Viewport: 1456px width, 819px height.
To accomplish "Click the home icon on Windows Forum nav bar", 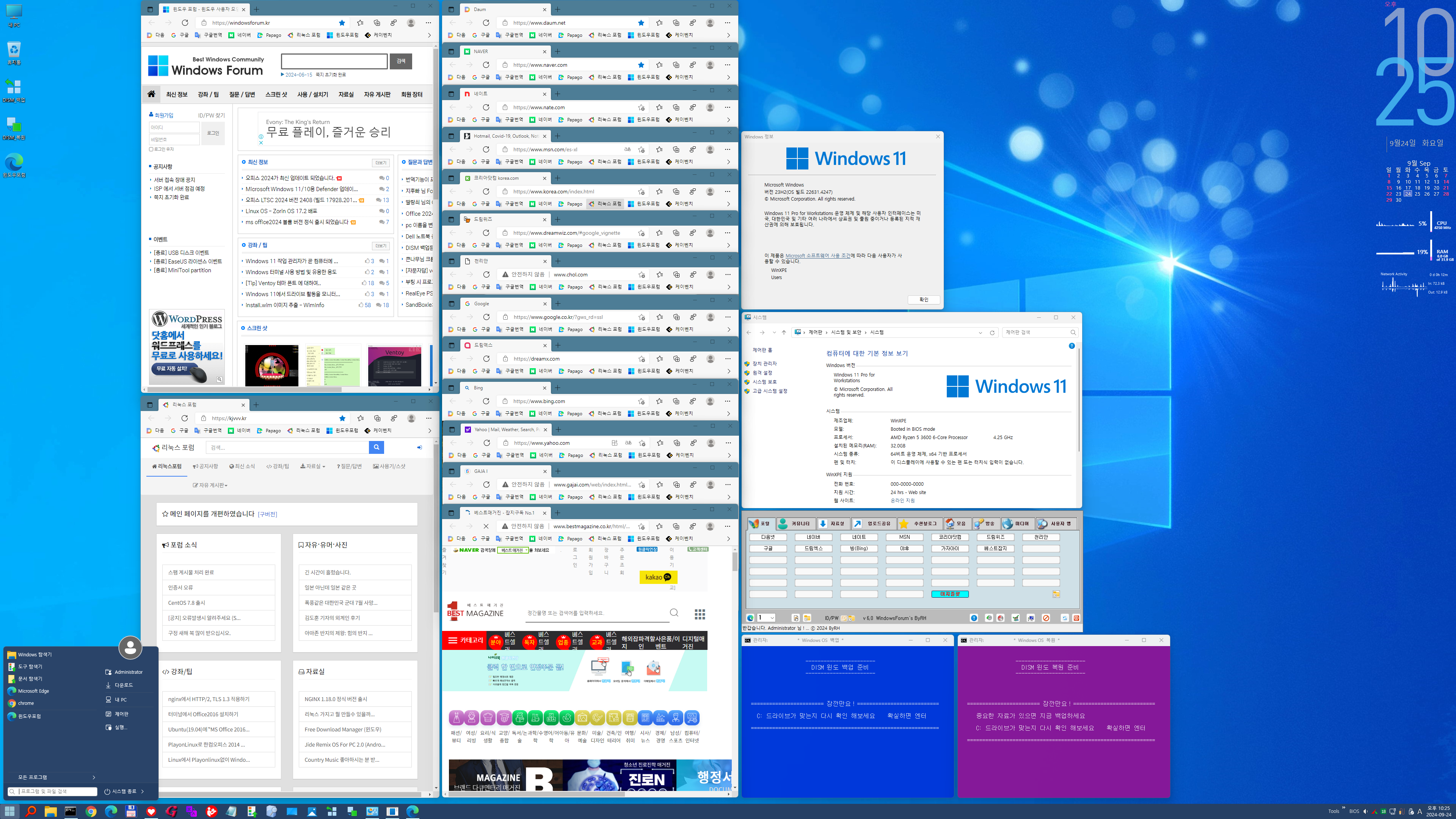I will tap(151, 94).
